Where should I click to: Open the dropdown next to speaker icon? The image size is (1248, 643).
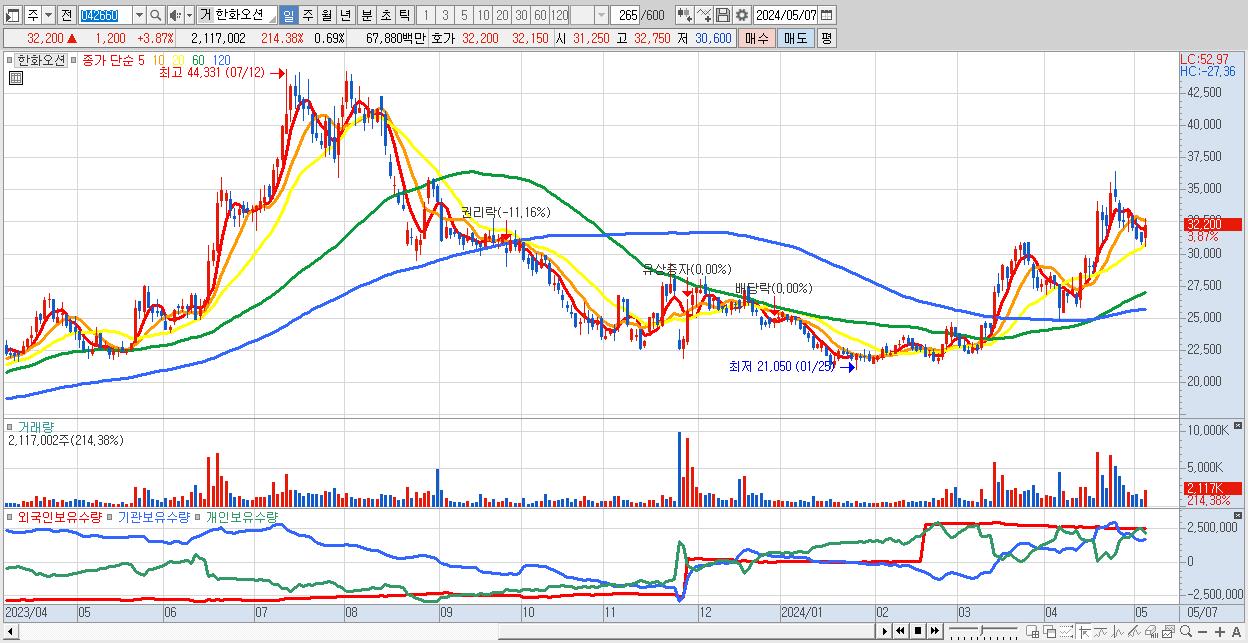click(x=189, y=15)
